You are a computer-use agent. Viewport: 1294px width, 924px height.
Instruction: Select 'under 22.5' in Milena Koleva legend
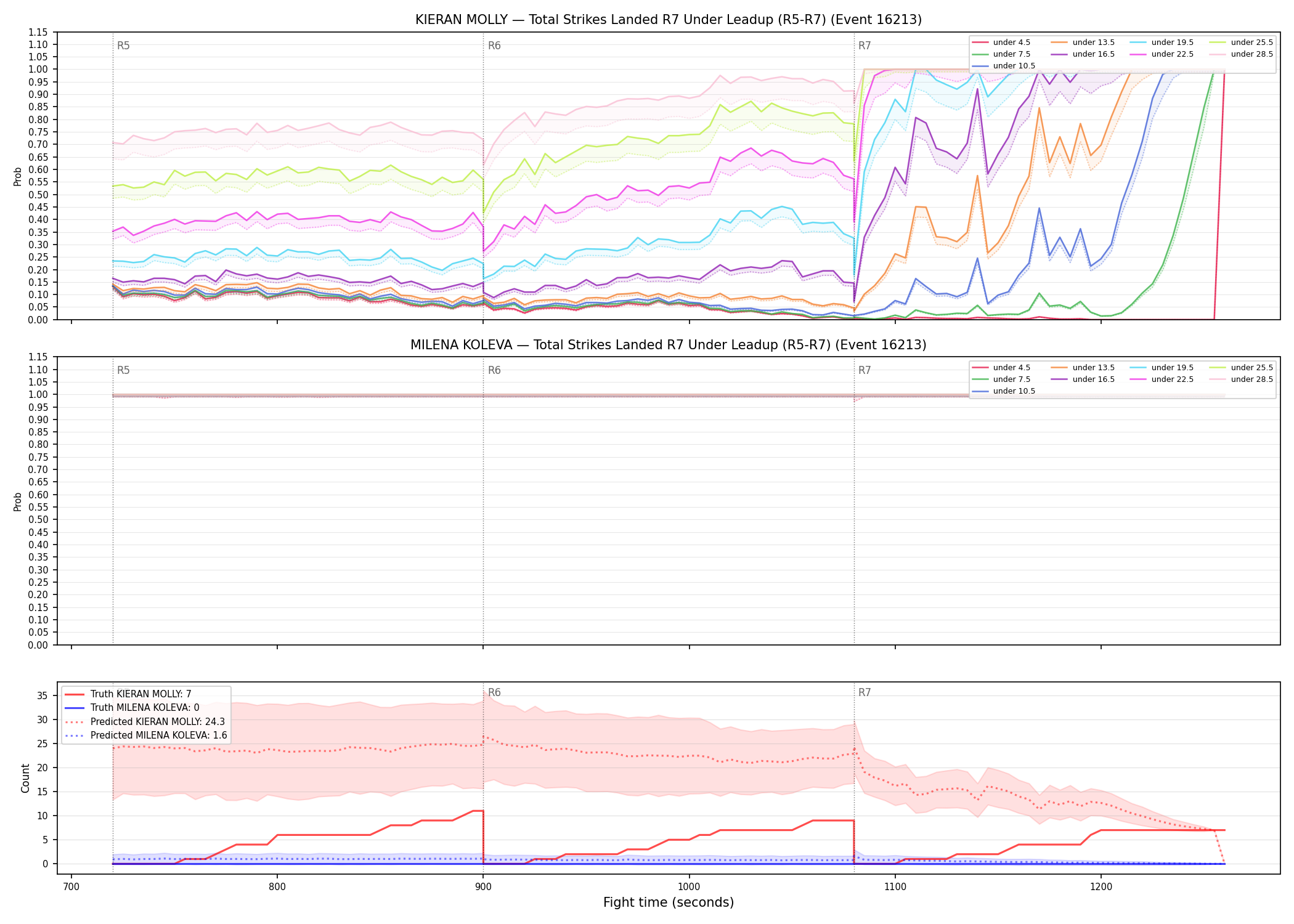pyautogui.click(x=1162, y=379)
